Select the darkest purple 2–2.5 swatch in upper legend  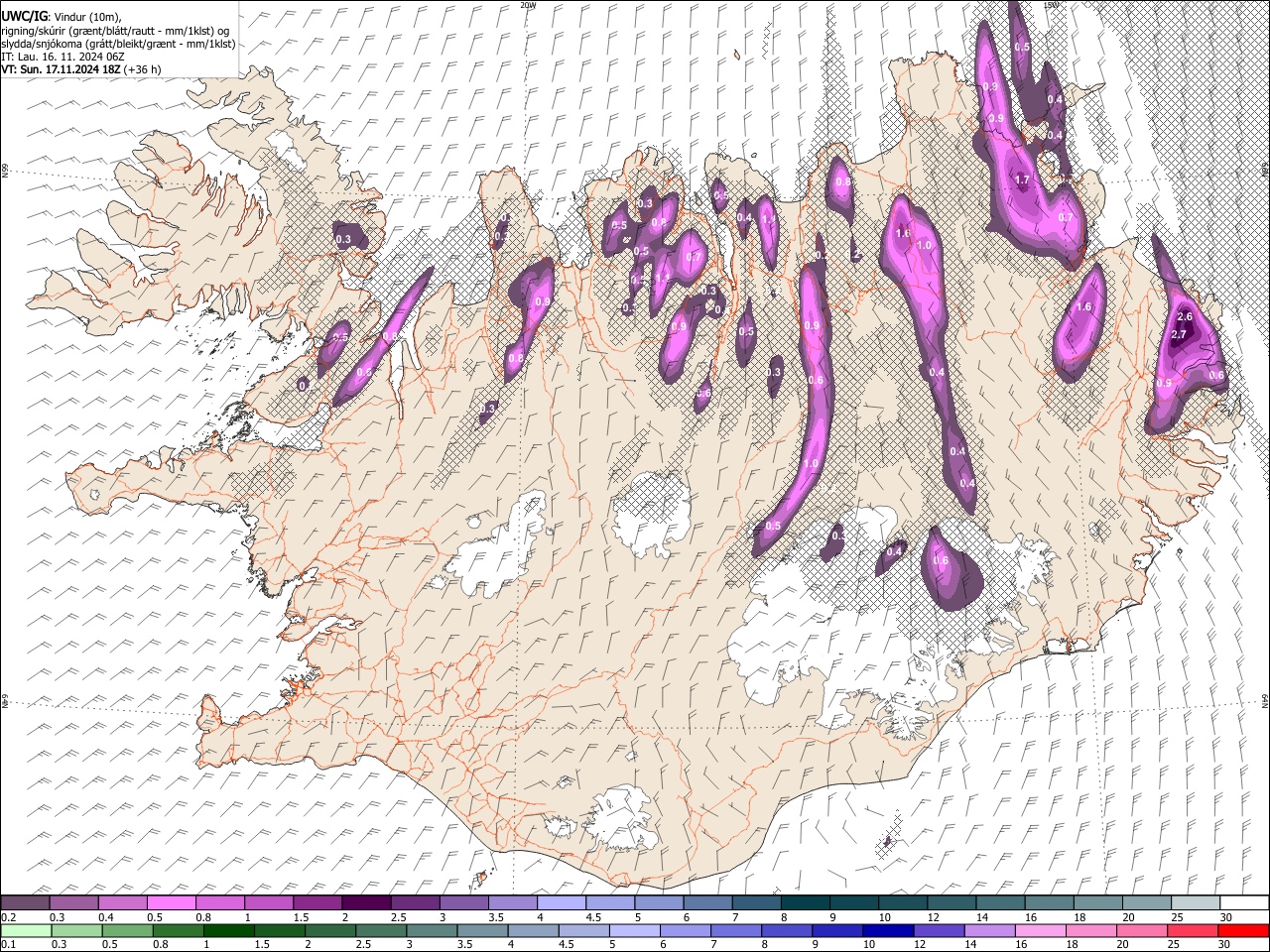pyautogui.click(x=365, y=903)
